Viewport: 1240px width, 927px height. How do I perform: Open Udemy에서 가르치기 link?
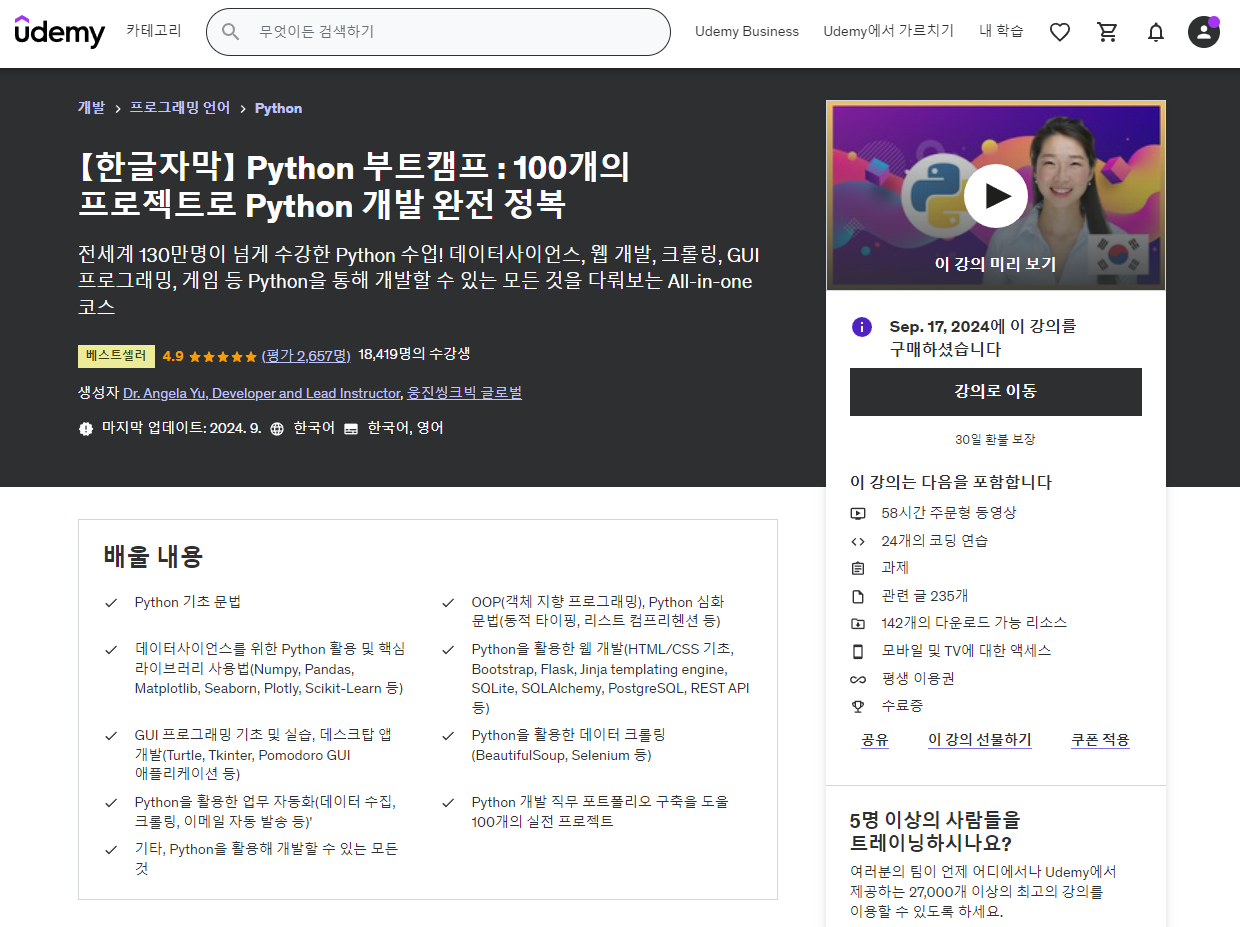click(x=889, y=32)
